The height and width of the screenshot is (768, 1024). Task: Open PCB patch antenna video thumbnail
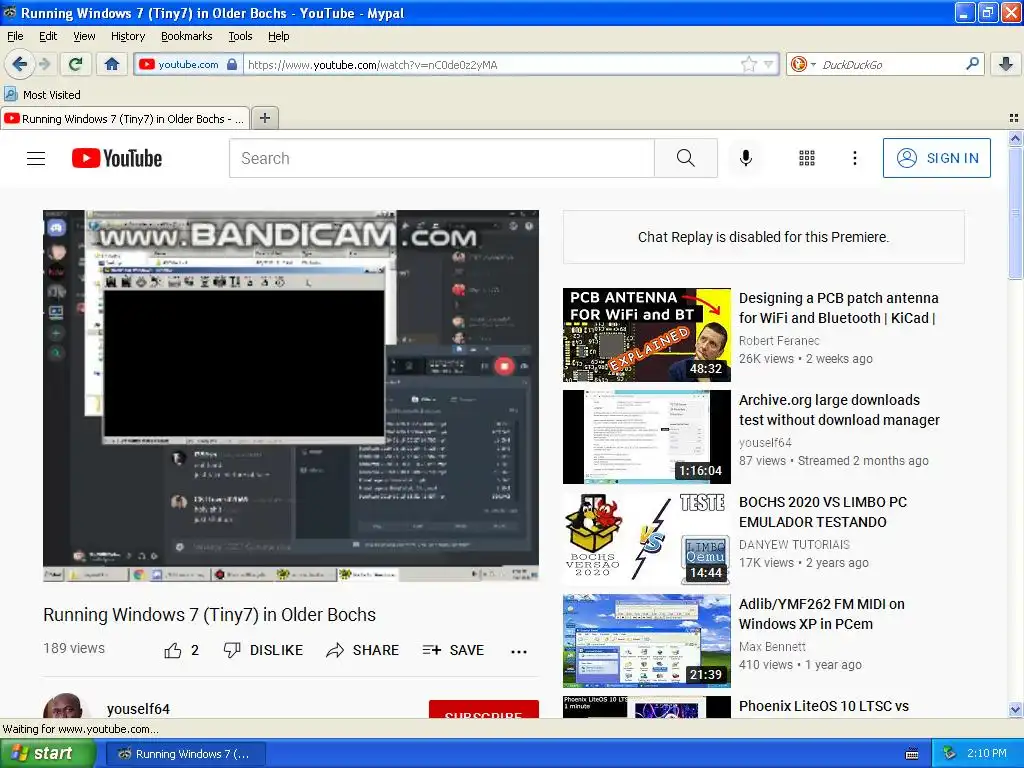(x=647, y=335)
